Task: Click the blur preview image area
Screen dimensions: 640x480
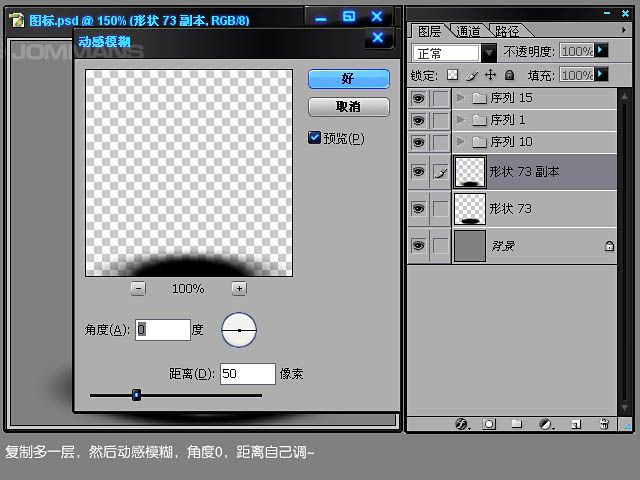Action: tap(189, 173)
